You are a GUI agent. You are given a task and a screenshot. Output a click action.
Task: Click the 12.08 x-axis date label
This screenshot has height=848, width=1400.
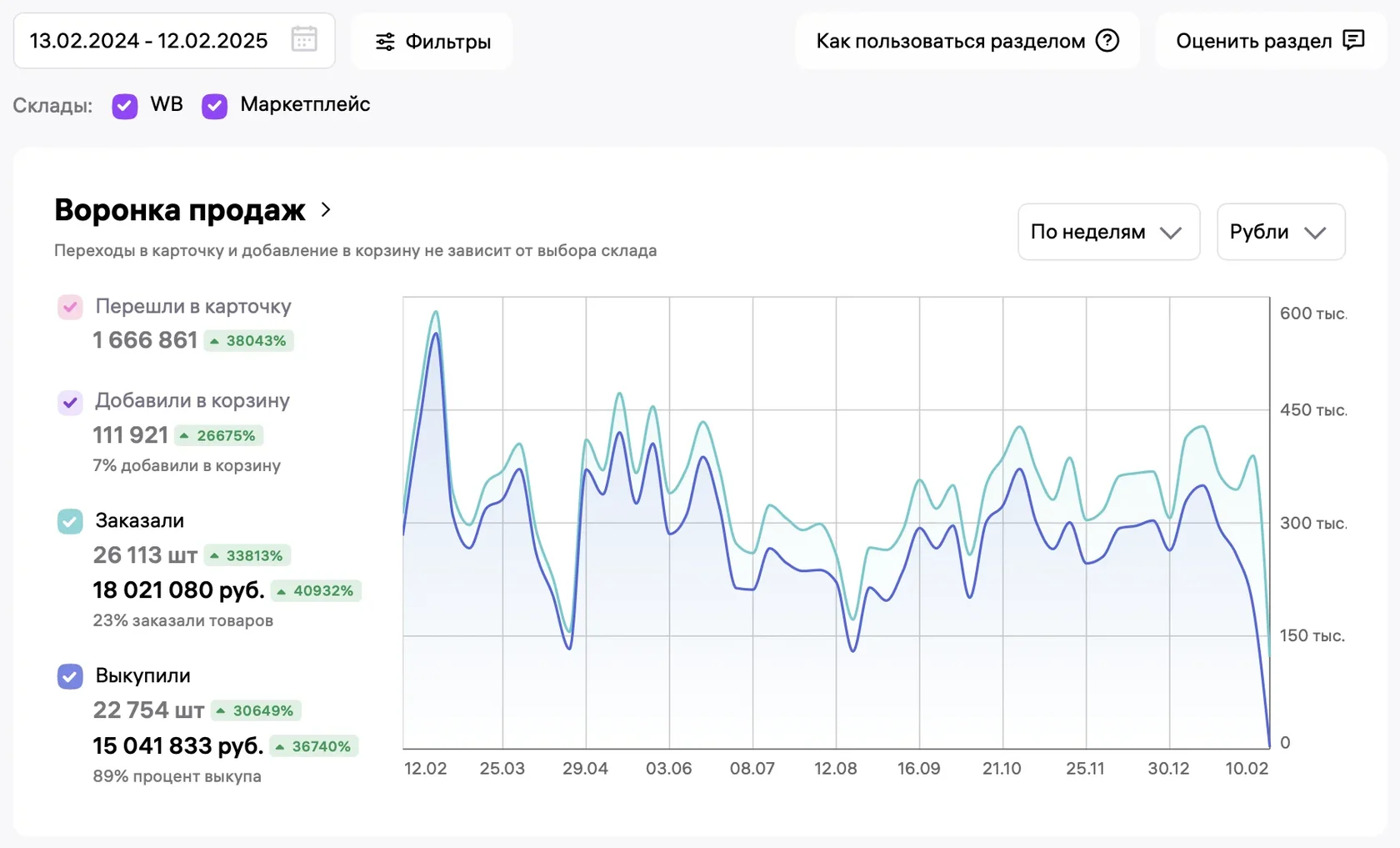pos(835,769)
